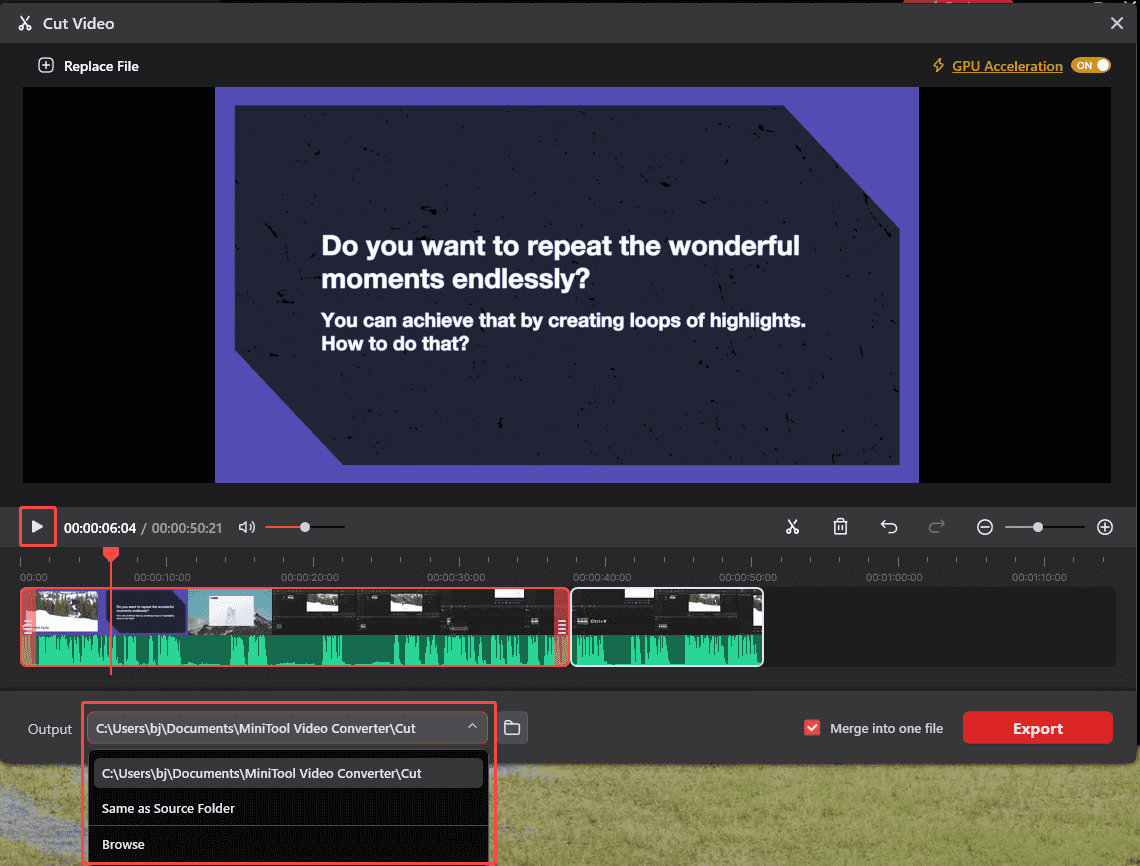1140x866 pixels.
Task: Select the second timeline clip after 00:00:40:00
Action: (667, 627)
